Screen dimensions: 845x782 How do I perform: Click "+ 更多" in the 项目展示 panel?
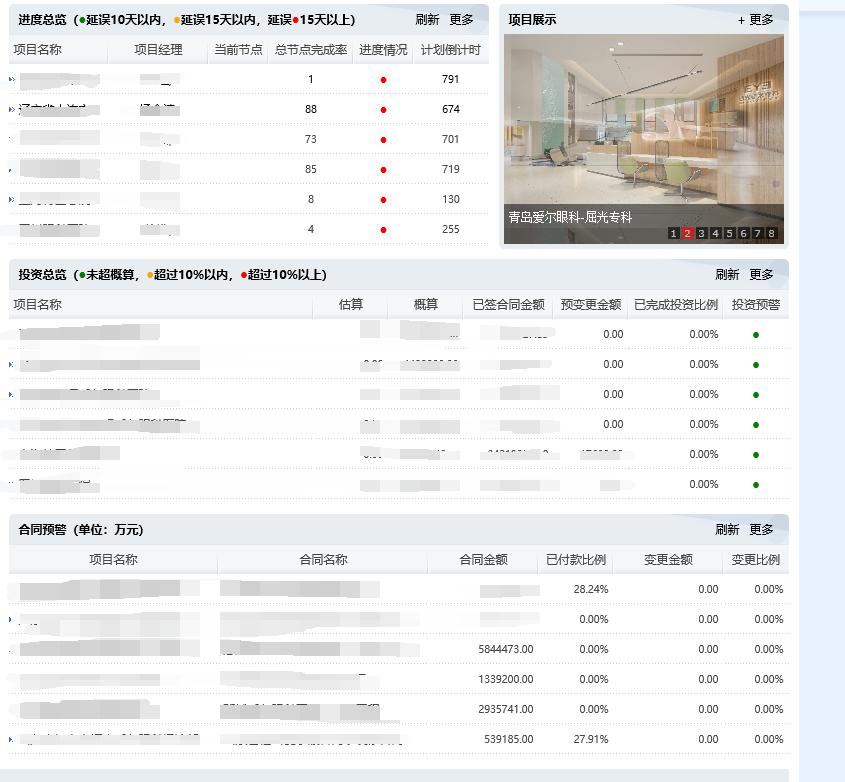(x=756, y=20)
